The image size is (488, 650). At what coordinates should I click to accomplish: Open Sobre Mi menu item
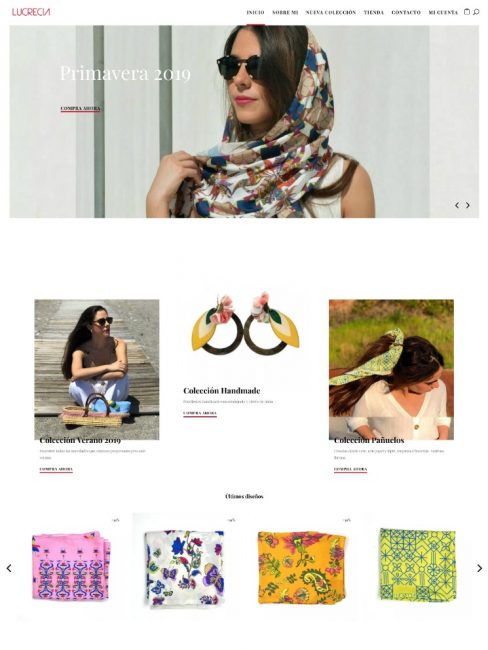click(285, 12)
